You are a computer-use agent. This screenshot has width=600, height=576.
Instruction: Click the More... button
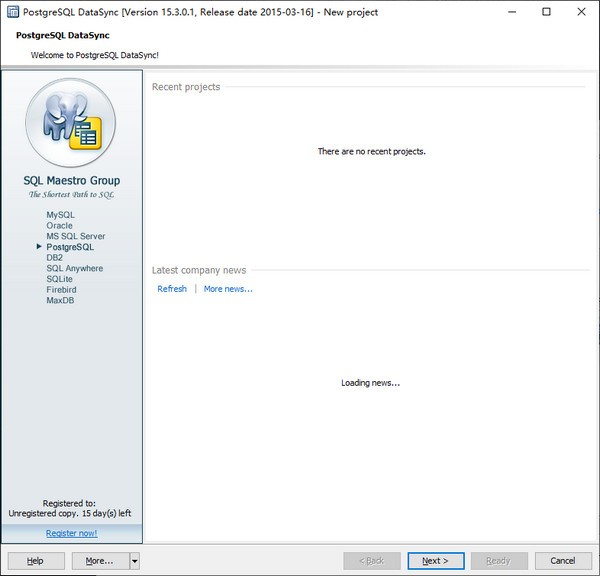(x=100, y=561)
